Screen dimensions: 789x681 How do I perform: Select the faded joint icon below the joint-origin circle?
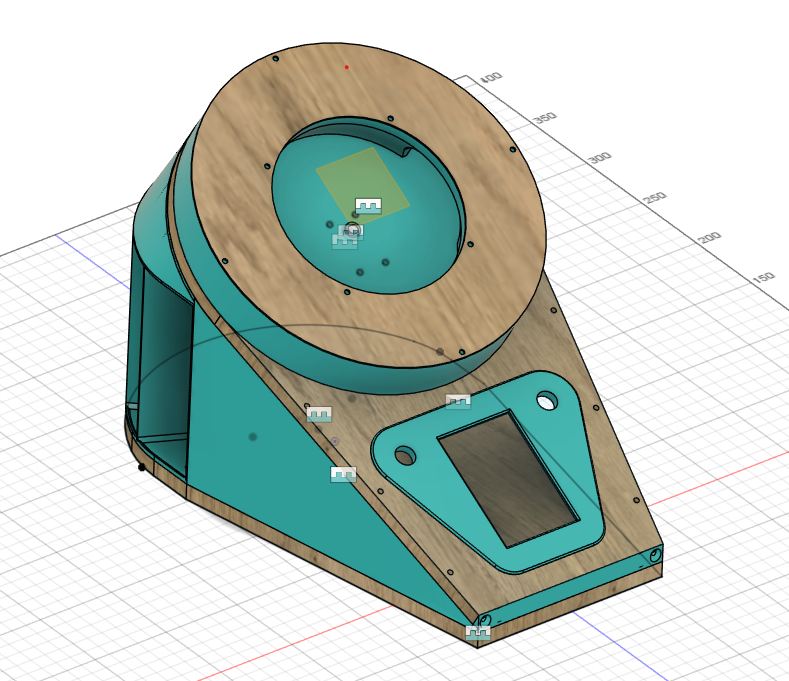(345, 242)
